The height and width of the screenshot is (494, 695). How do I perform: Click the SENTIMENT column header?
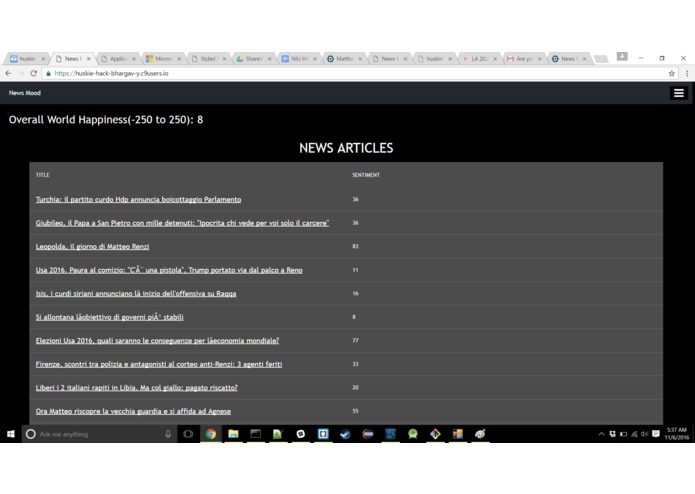(x=366, y=175)
